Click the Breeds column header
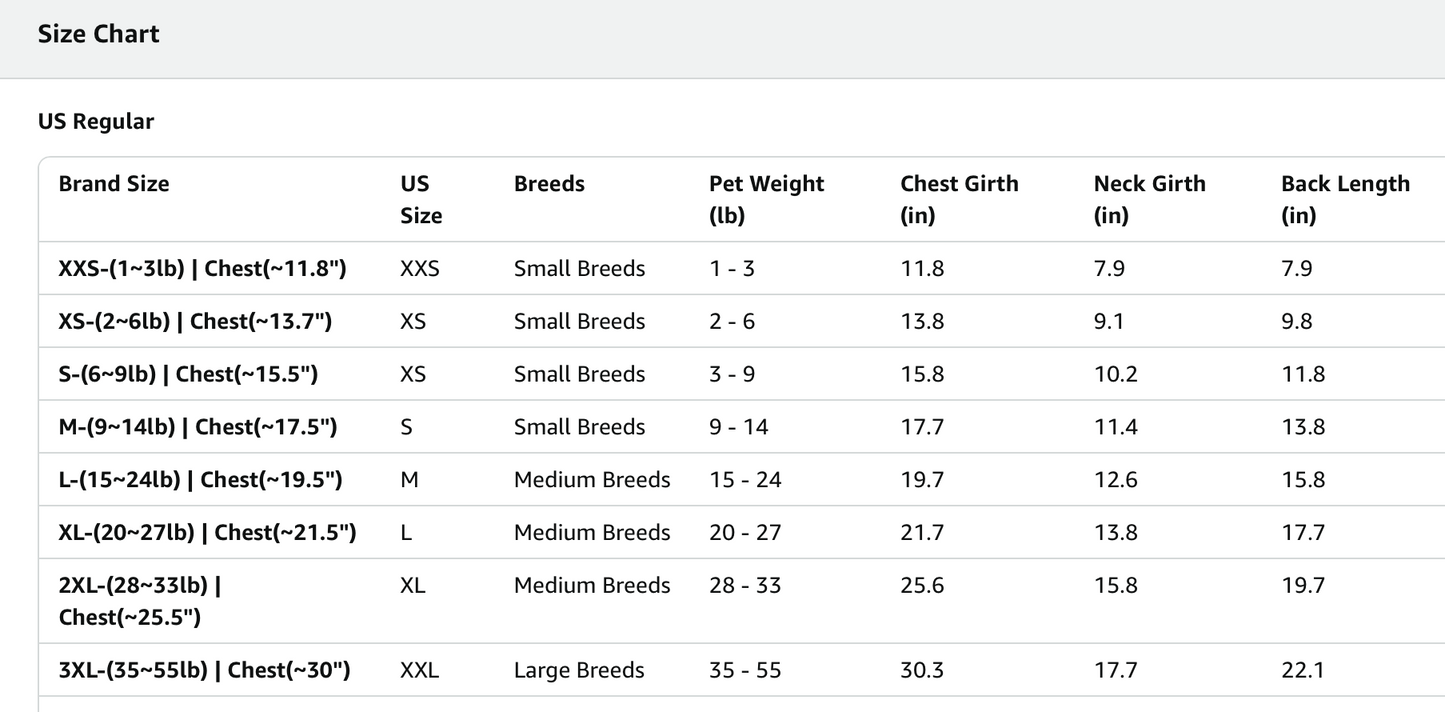The height and width of the screenshot is (712, 1445). coord(549,184)
